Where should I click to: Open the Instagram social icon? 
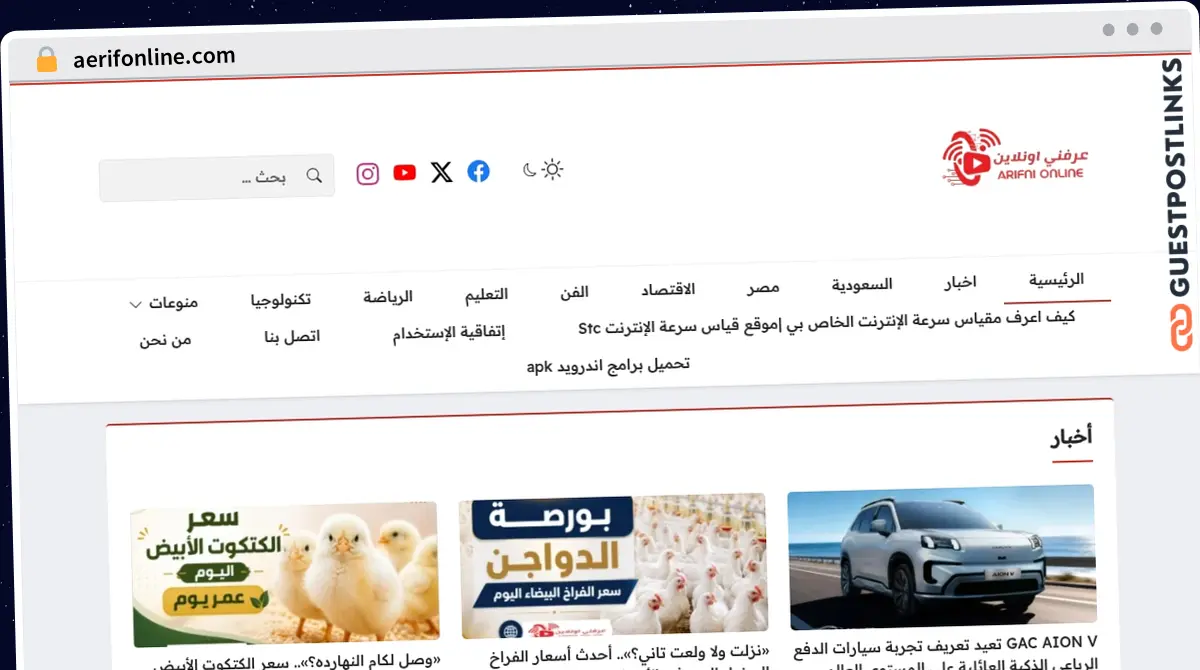[368, 174]
